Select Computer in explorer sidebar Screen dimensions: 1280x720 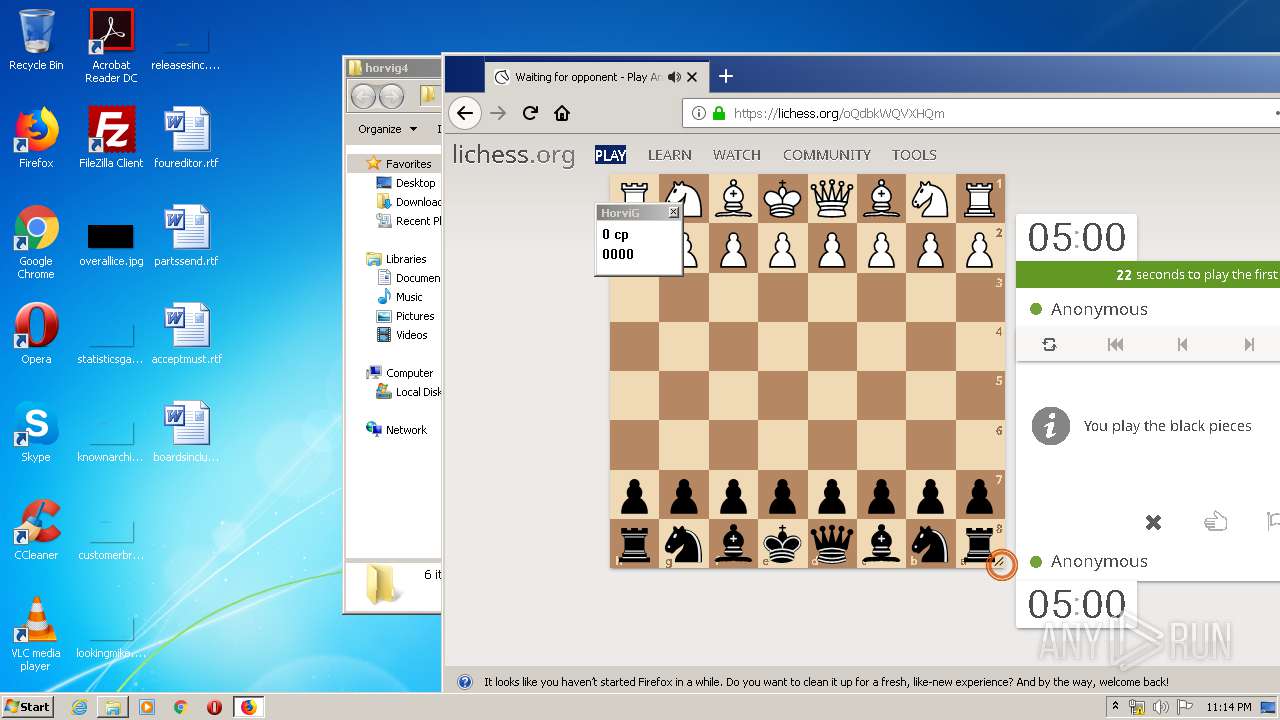(409, 373)
